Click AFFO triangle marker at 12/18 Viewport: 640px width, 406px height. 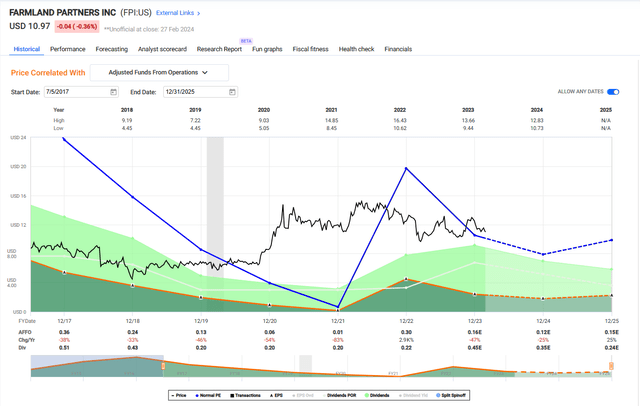(133, 286)
